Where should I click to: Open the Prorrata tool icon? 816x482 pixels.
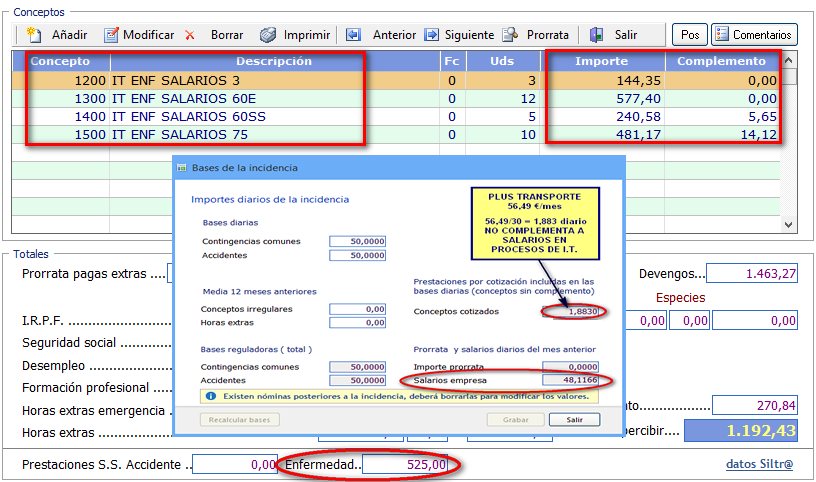coord(510,34)
